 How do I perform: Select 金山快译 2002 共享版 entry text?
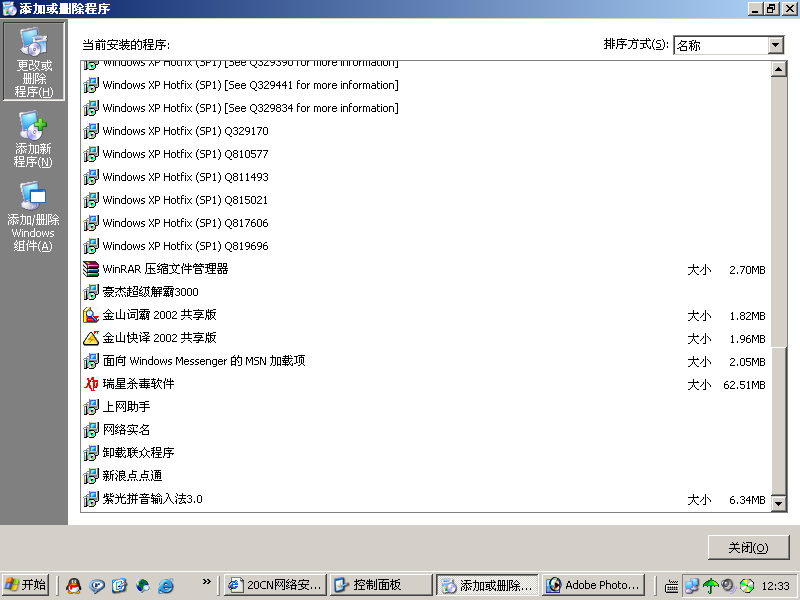coord(160,338)
